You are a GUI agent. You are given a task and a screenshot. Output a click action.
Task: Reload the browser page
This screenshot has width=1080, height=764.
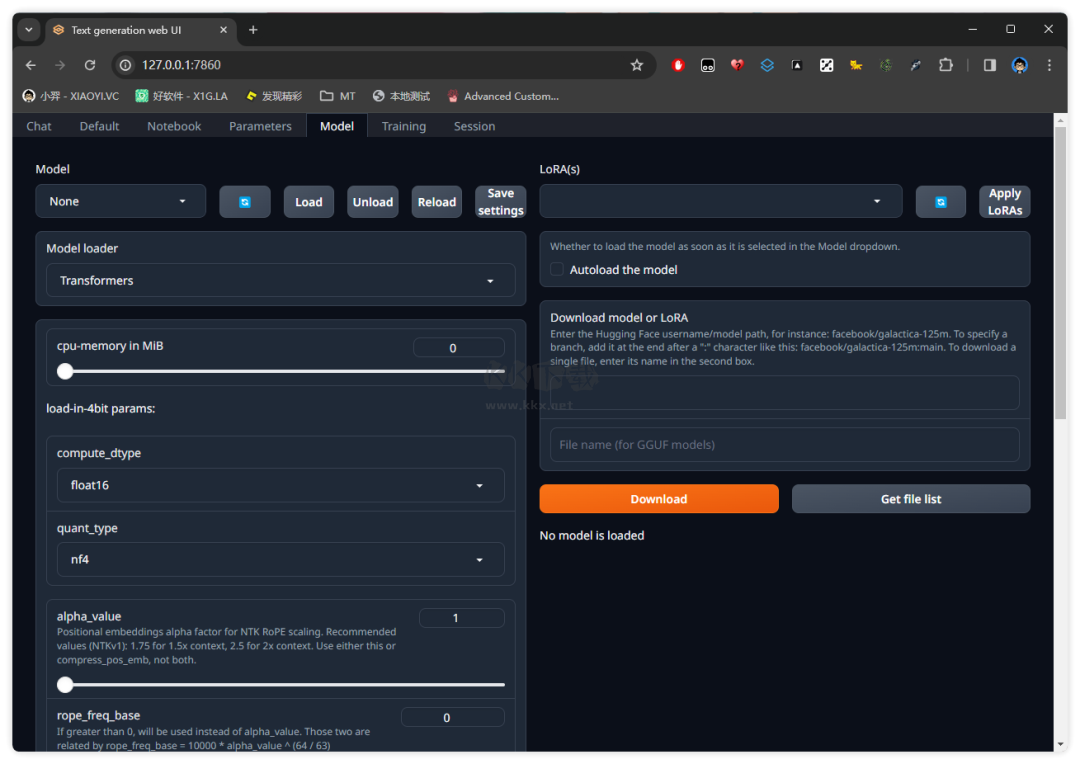click(90, 65)
